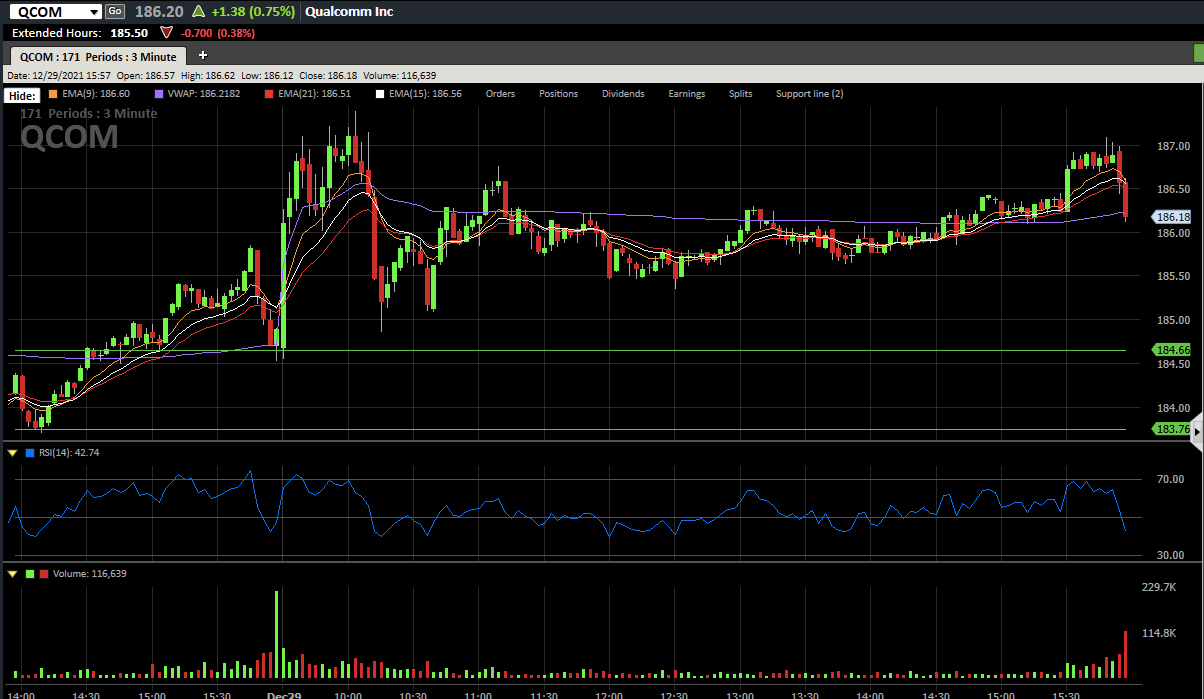
Task: Click Extended Hours 185.50 value
Action: [x=129, y=33]
